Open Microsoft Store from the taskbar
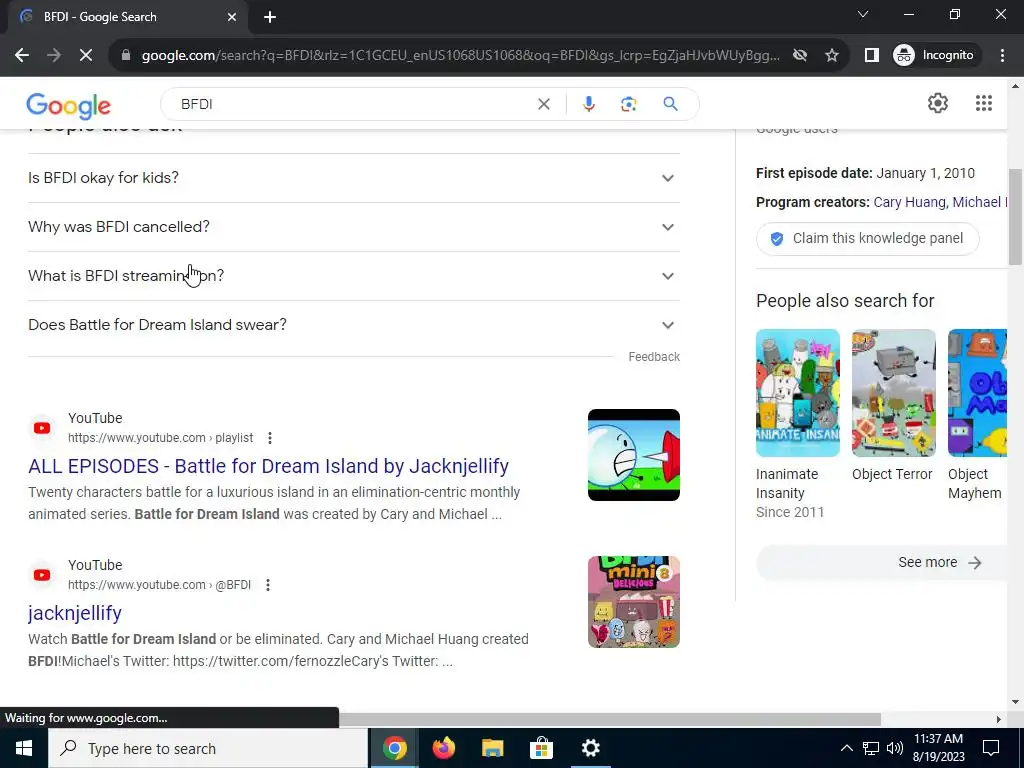The width and height of the screenshot is (1024, 768). [541, 748]
